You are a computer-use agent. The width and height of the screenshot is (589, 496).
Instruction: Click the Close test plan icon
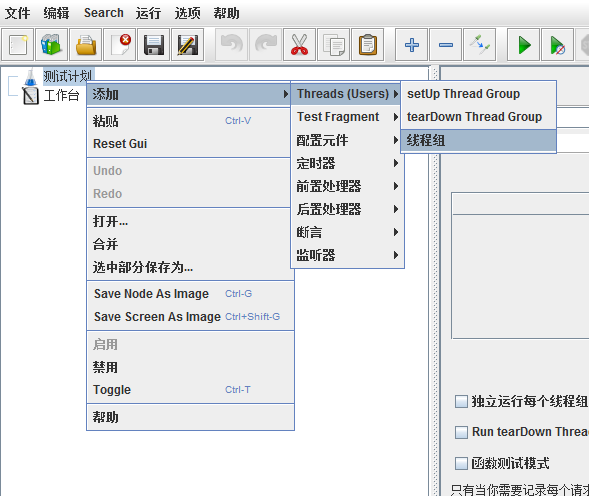coord(119,45)
